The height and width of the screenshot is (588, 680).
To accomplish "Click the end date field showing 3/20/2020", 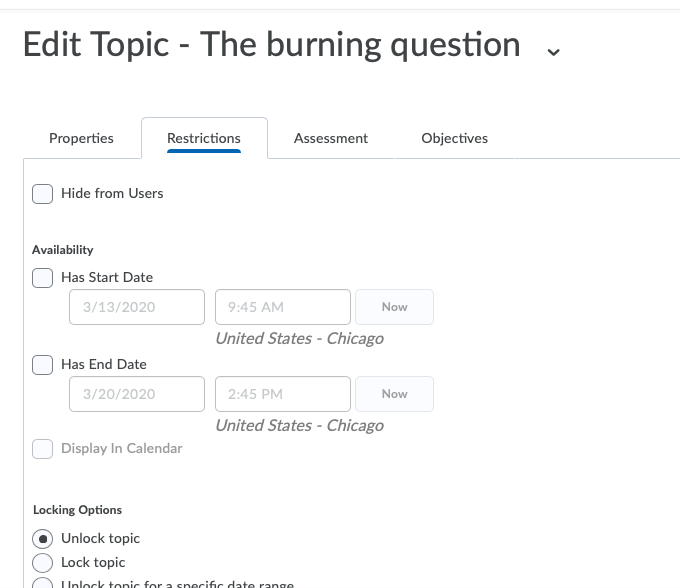I will (x=137, y=394).
